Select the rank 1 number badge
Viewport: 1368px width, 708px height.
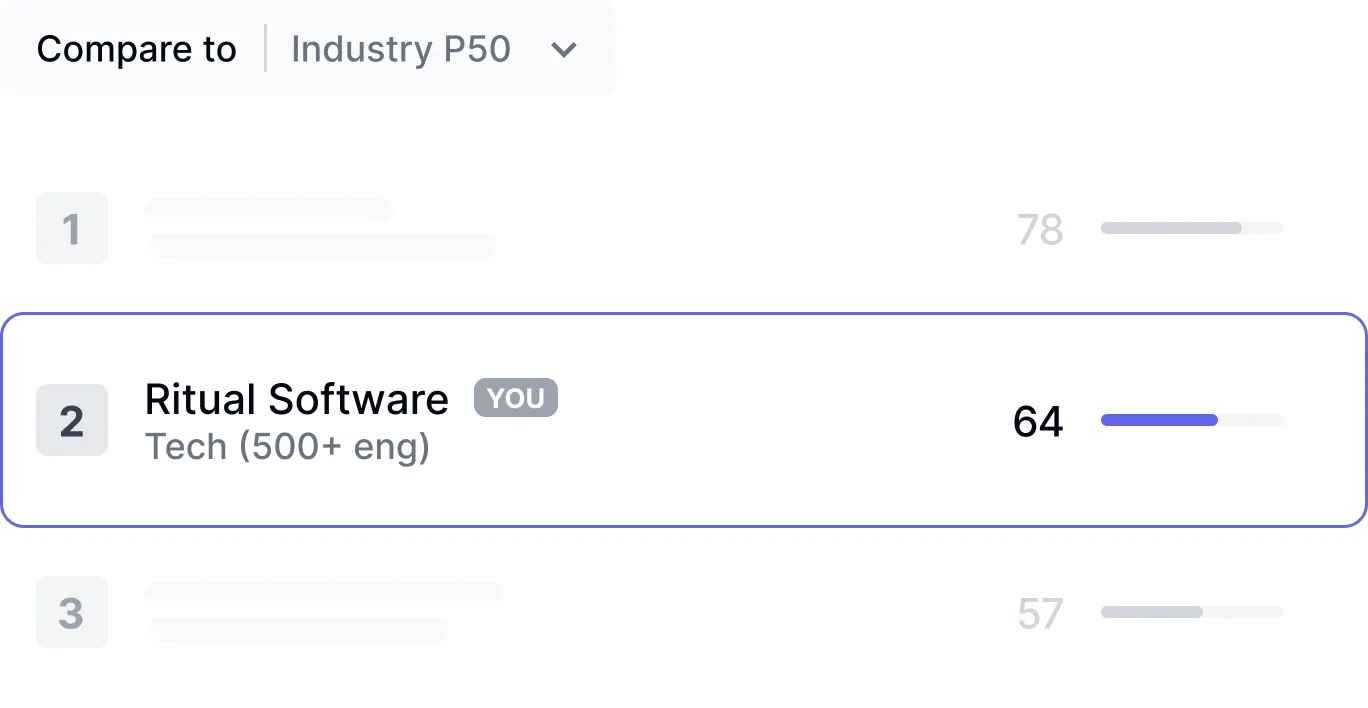point(72,229)
